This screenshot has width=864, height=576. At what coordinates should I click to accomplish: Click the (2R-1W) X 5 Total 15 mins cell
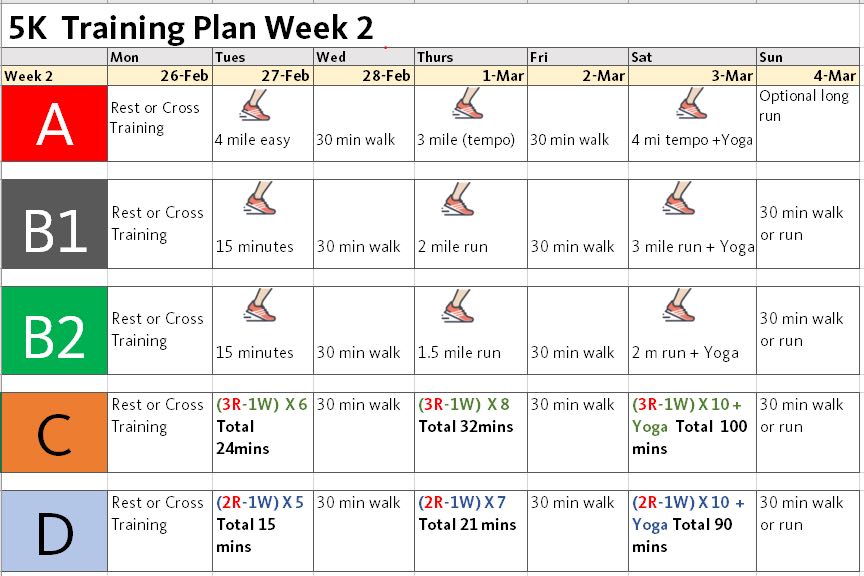(x=263, y=531)
